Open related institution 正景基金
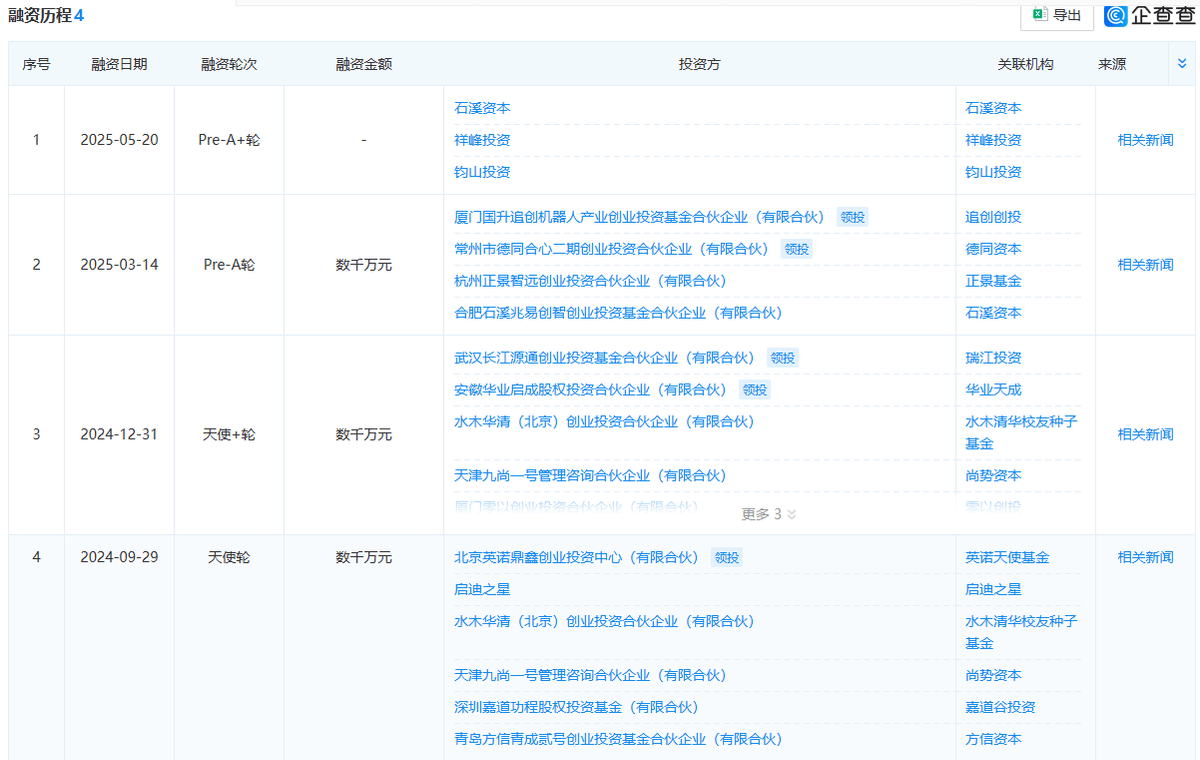Screen dimensions: 1200x760 (993, 281)
